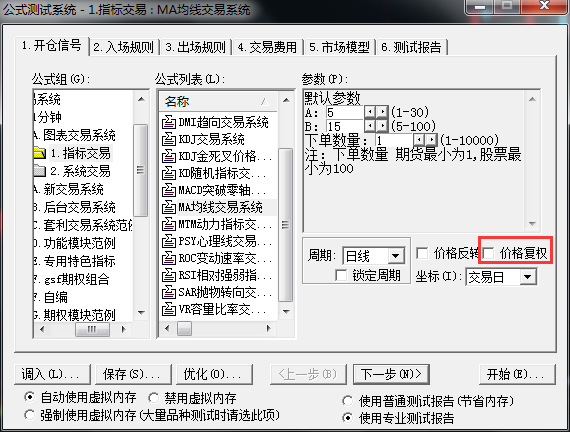
Task: Click the down arrow of 公式列表 scrollbar
Action: pyautogui.click(x=286, y=312)
